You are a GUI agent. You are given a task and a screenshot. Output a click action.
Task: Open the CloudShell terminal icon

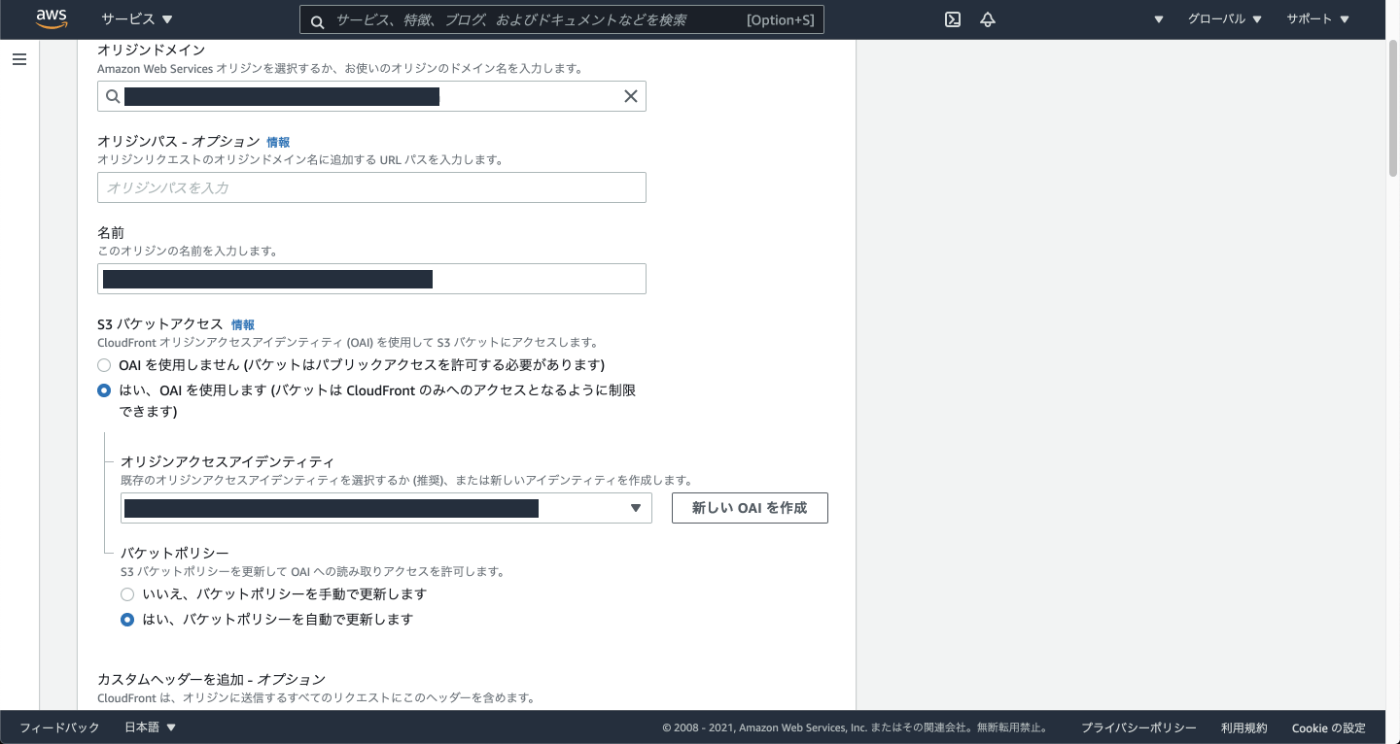click(953, 19)
